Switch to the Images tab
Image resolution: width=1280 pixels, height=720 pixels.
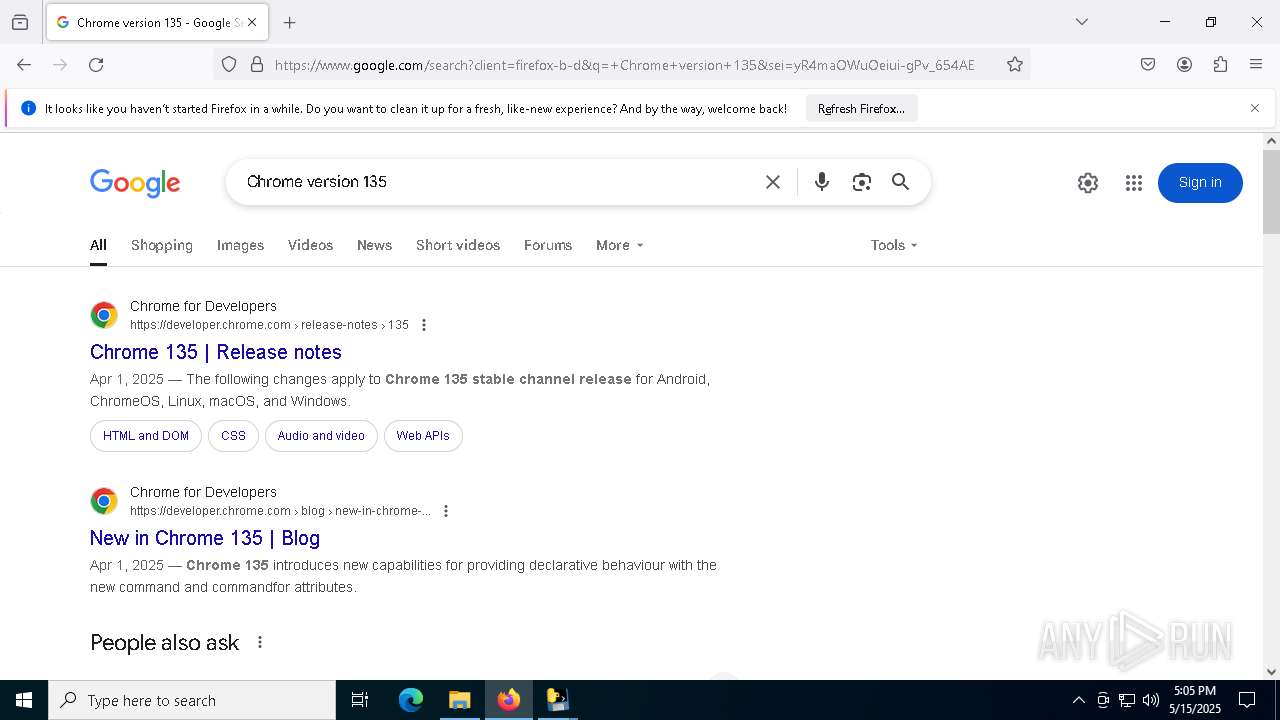(240, 245)
